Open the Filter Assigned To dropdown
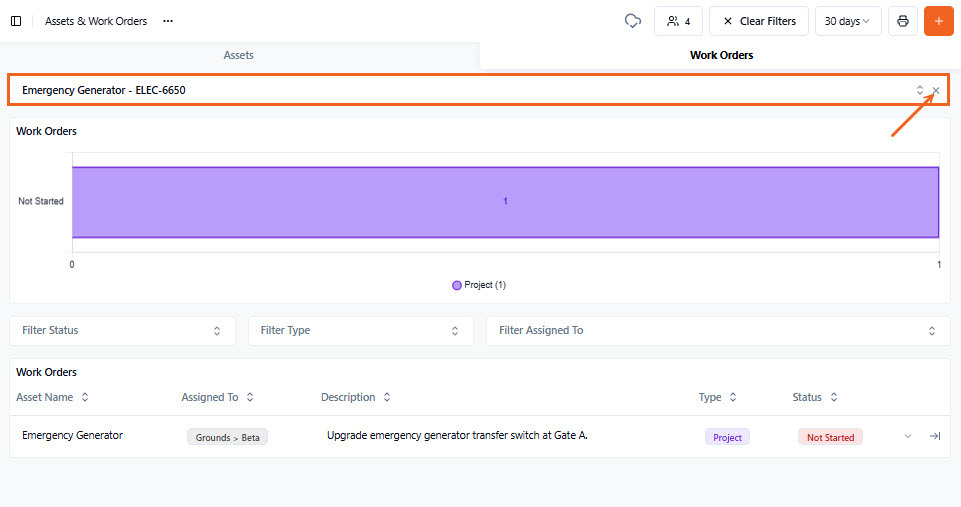This screenshot has height=507, width=961. coord(718,330)
